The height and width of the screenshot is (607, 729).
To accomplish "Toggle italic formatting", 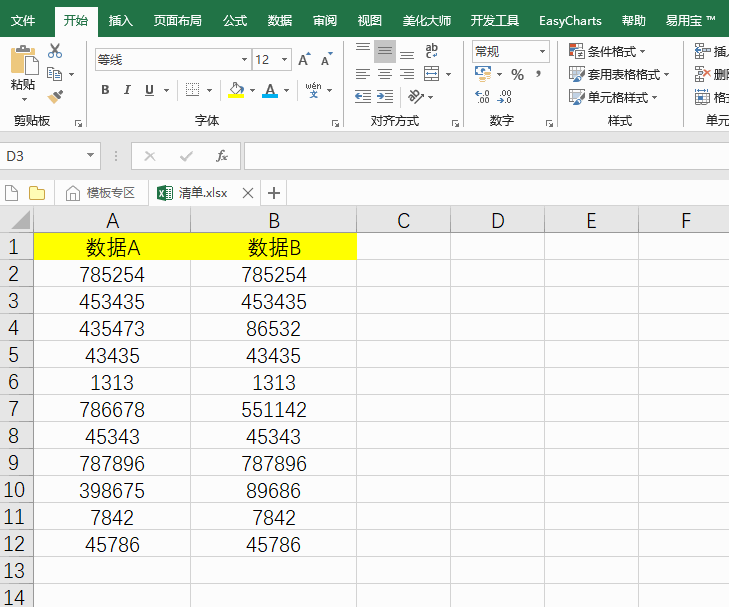I will tap(127, 90).
